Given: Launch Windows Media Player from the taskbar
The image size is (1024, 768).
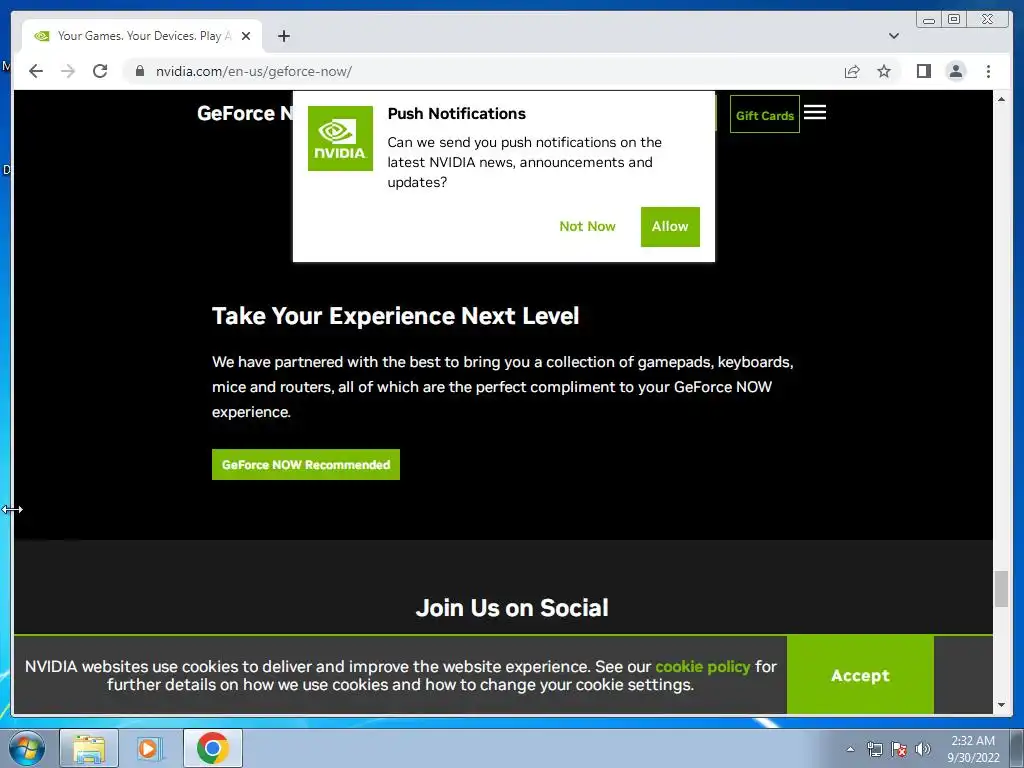Looking at the screenshot, I should point(148,748).
